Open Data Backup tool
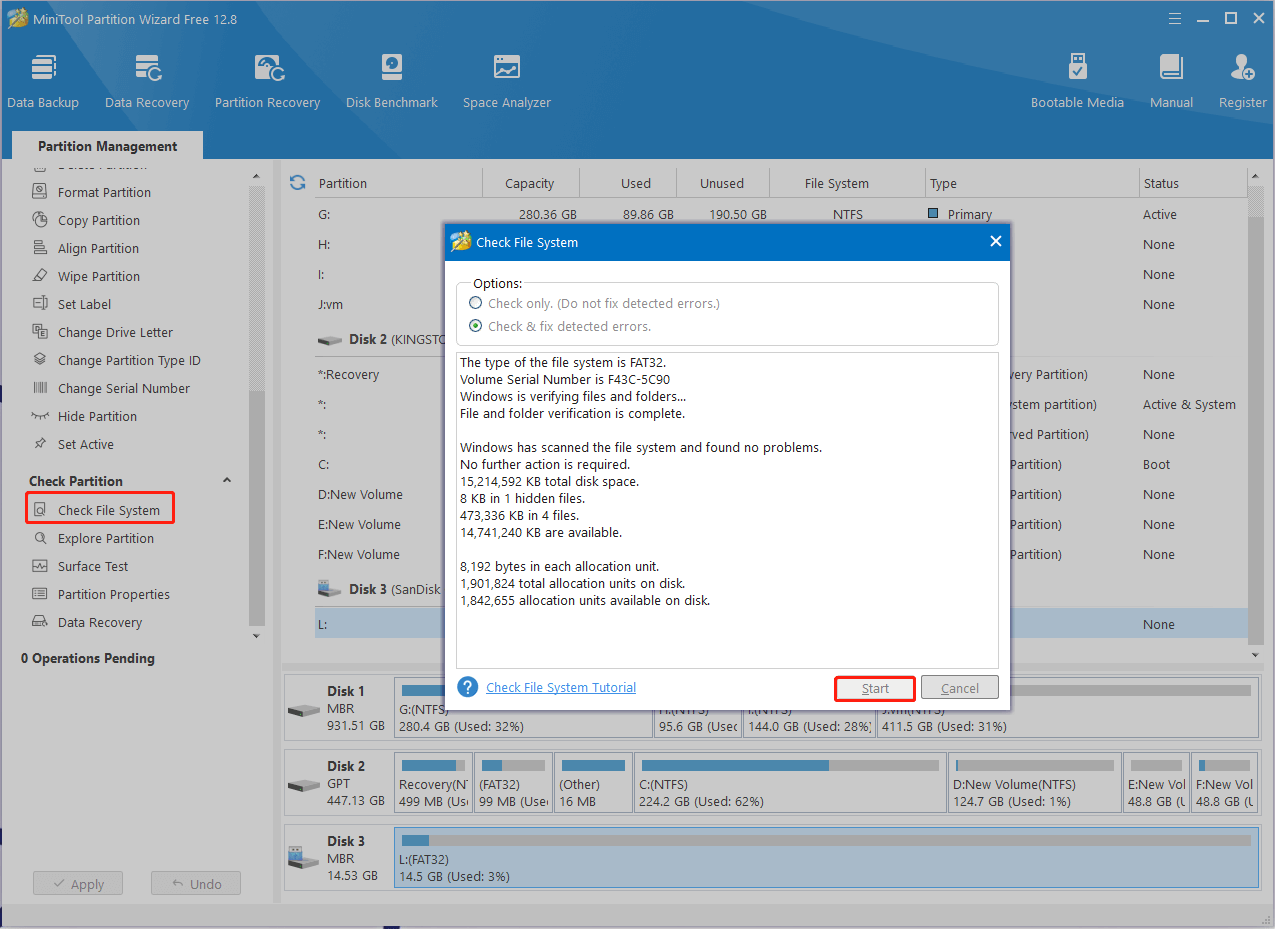1275x929 pixels. pyautogui.click(x=43, y=82)
